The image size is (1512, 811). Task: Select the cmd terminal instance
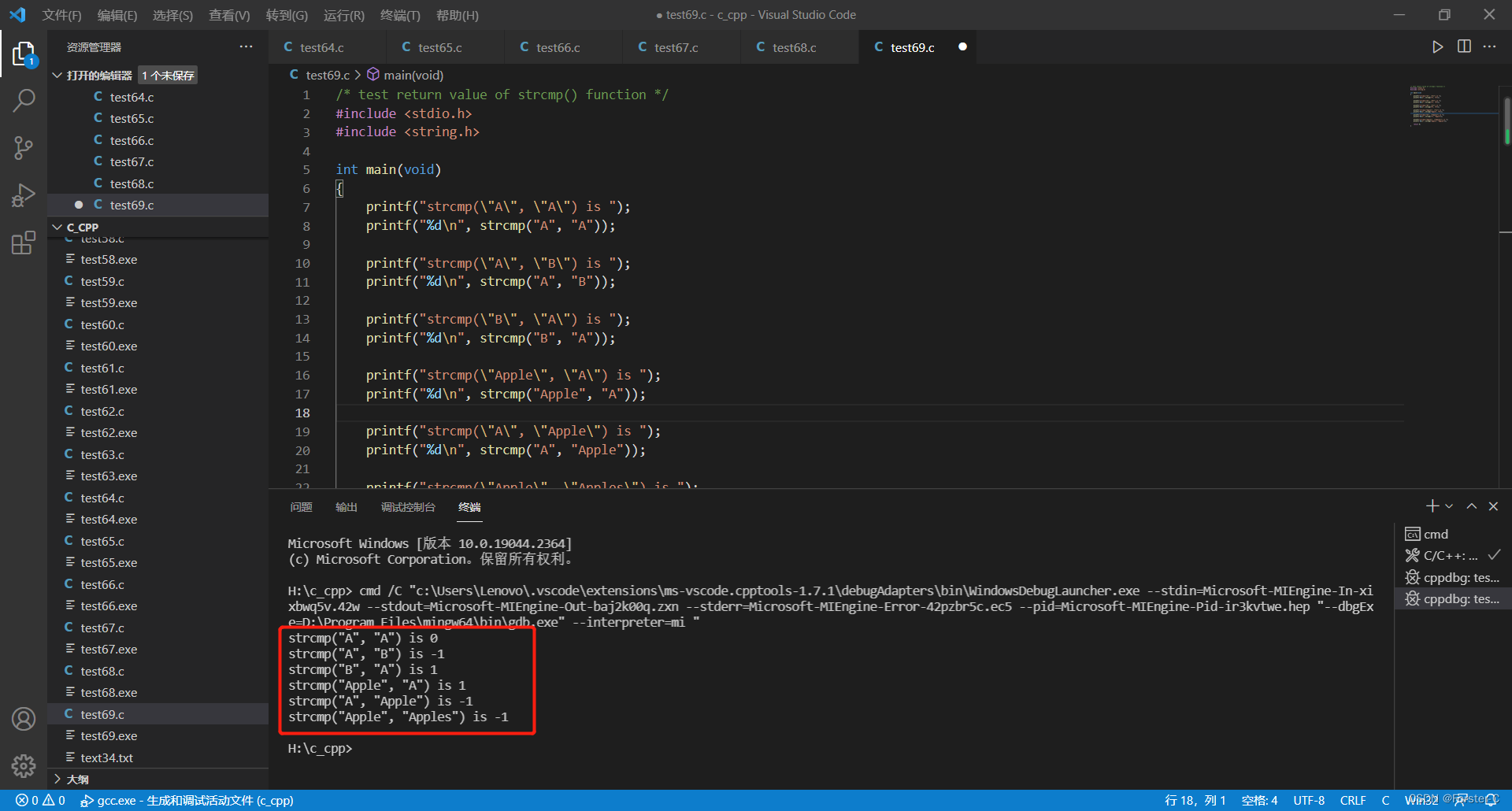(1453, 534)
